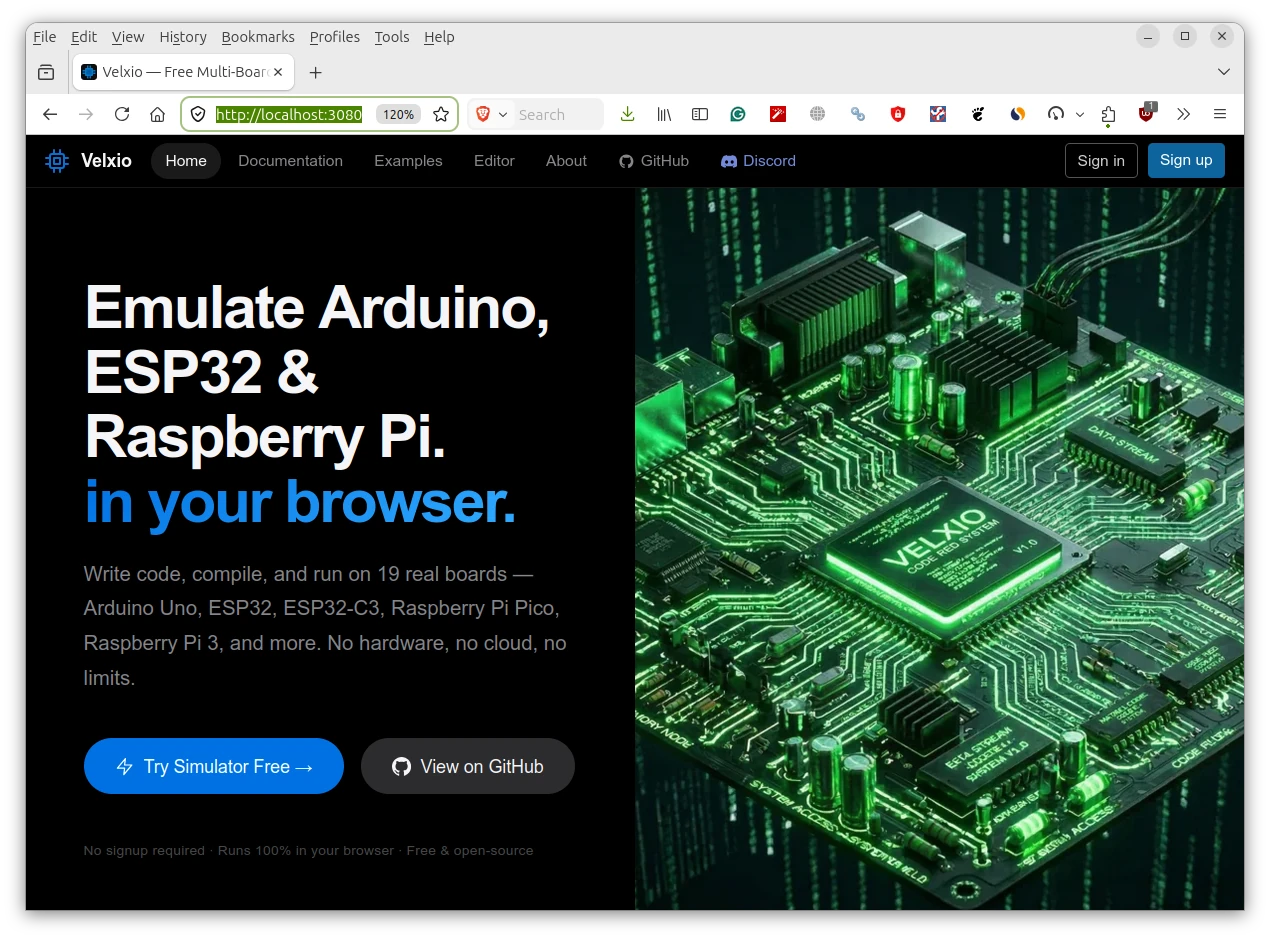Open the Extensions puzzle icon
The height and width of the screenshot is (939, 1270).
(x=1108, y=115)
